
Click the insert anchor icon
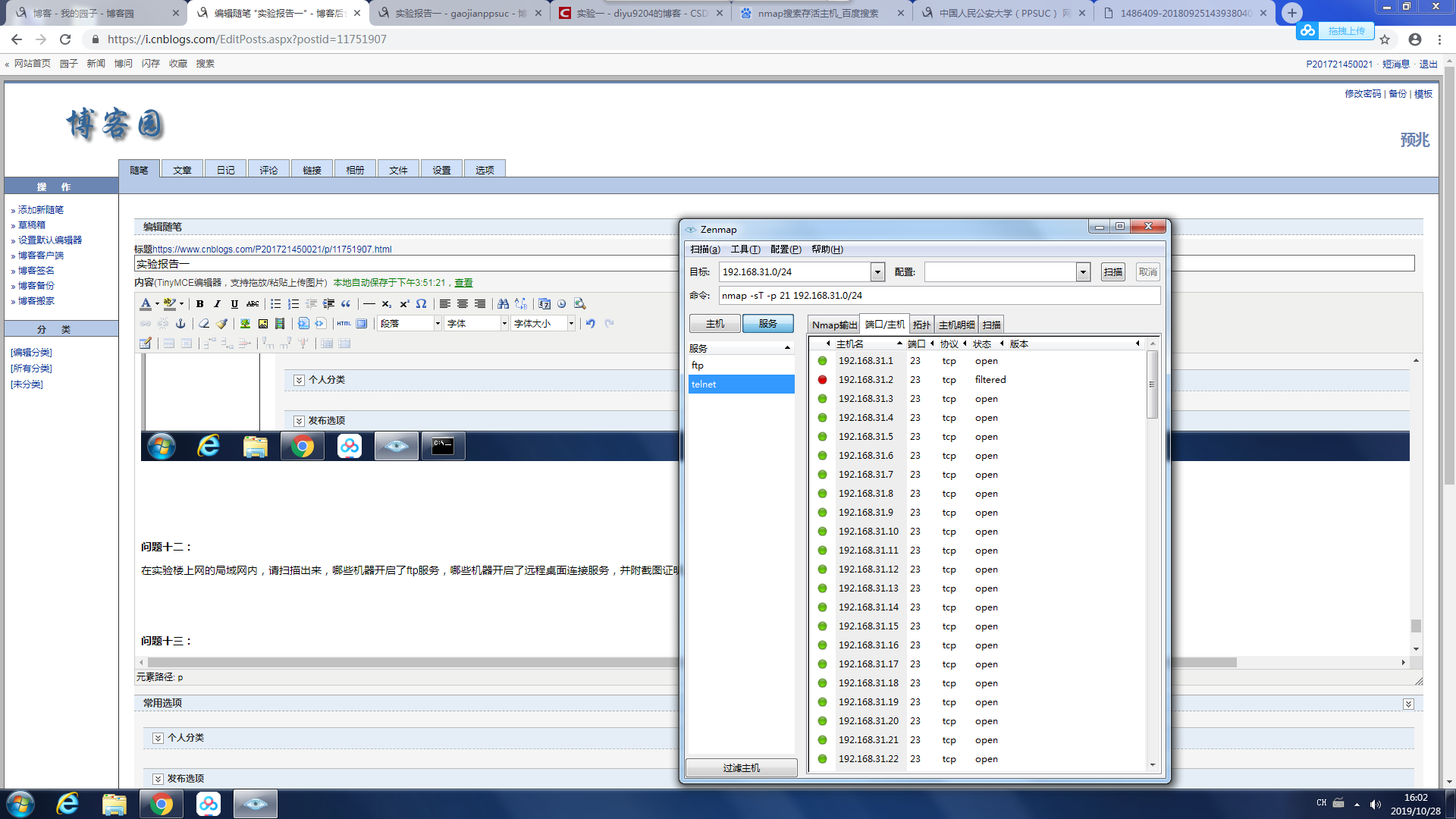point(180,323)
